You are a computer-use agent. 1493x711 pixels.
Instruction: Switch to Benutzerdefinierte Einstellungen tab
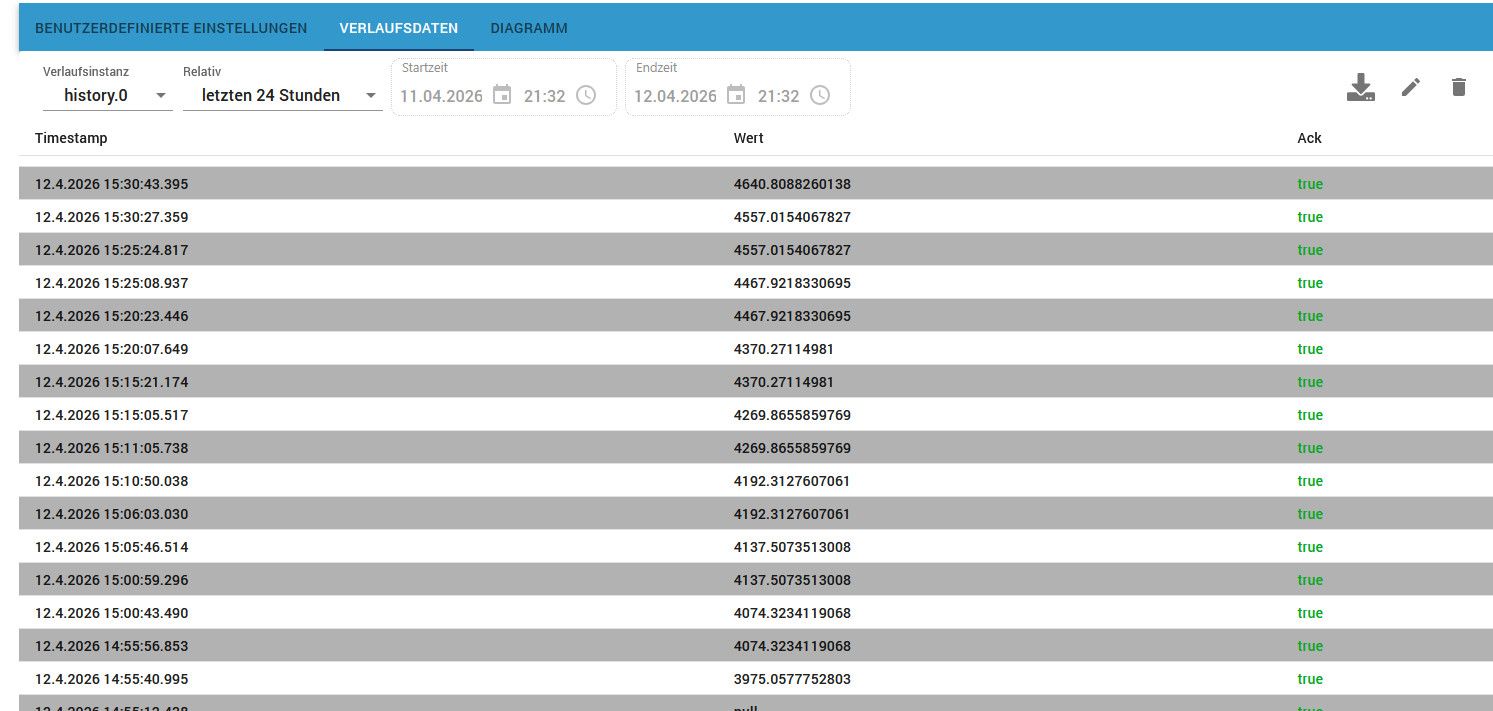pyautogui.click(x=171, y=28)
